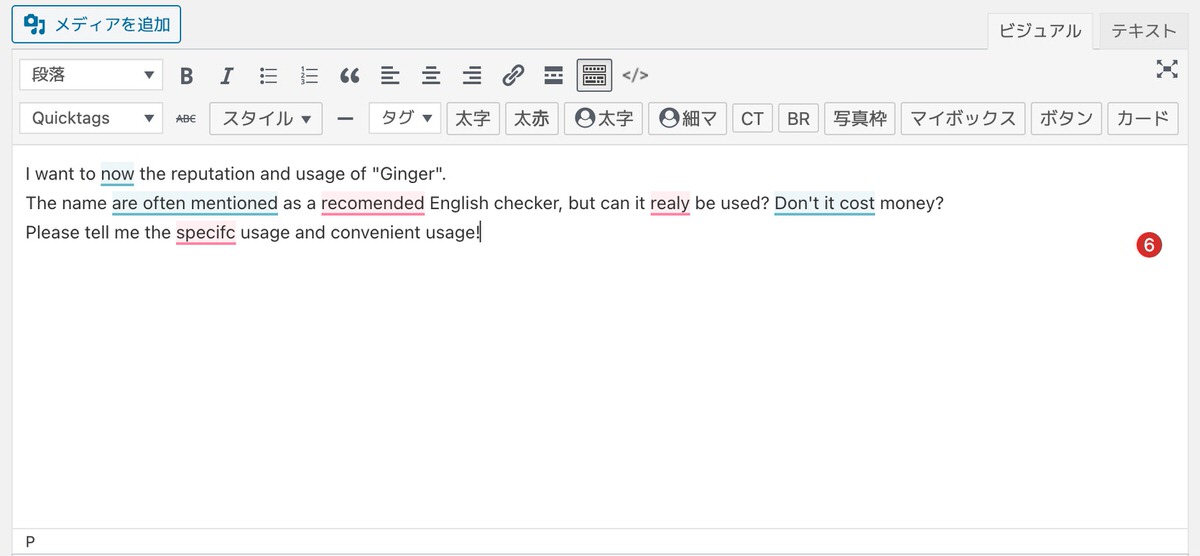Click the BR button
Image resolution: width=1200 pixels, height=556 pixels.
[x=797, y=118]
